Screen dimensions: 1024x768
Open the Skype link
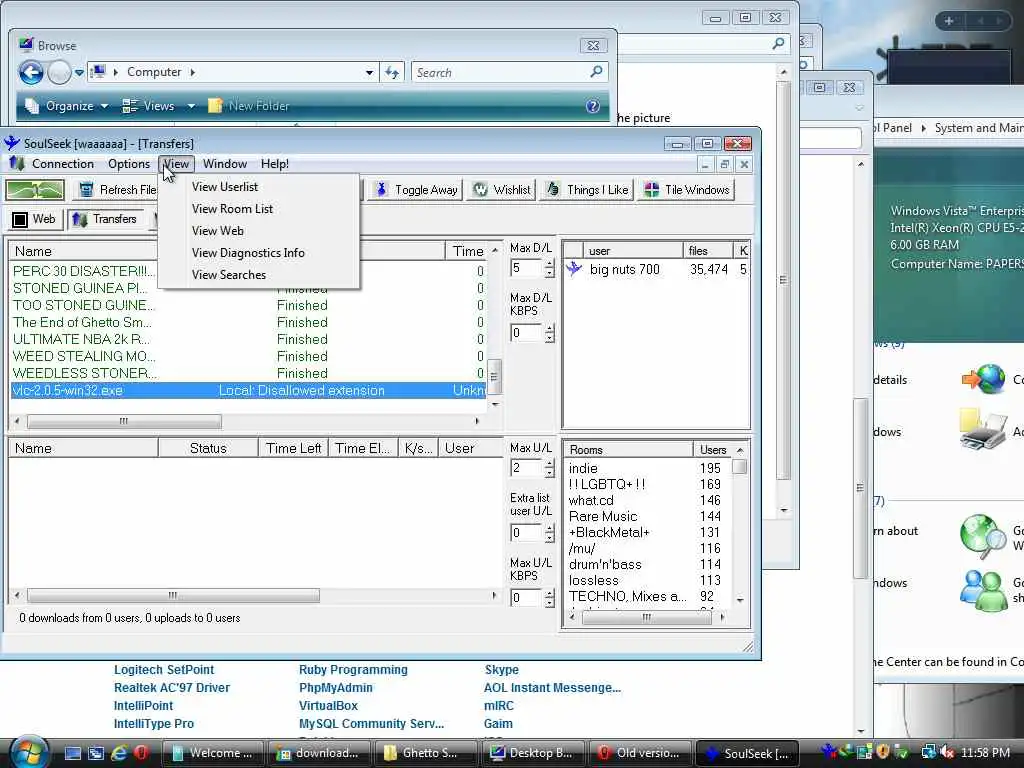502,669
